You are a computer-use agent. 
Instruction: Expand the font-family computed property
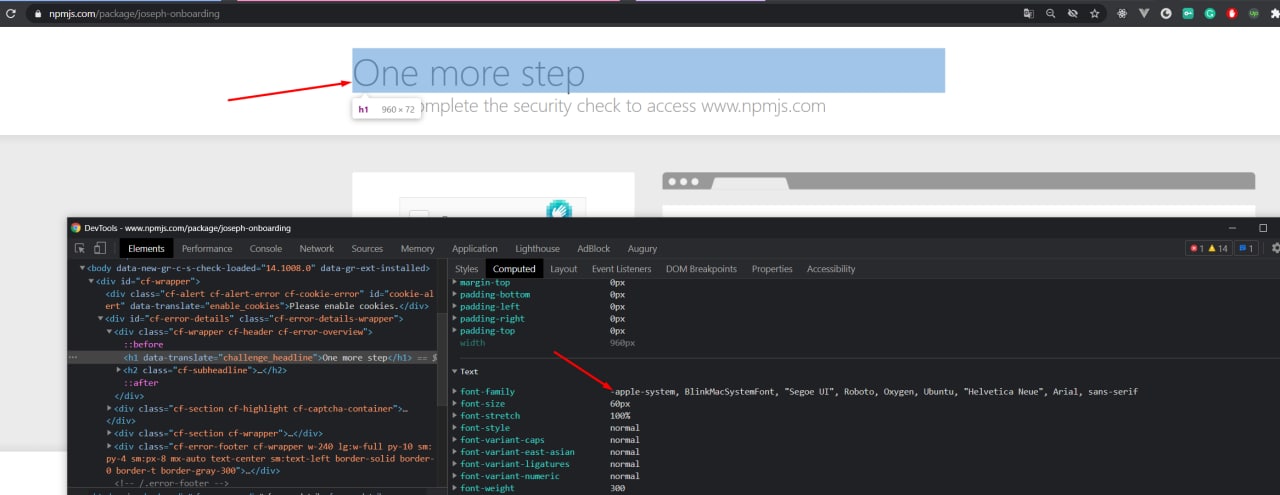(x=454, y=392)
